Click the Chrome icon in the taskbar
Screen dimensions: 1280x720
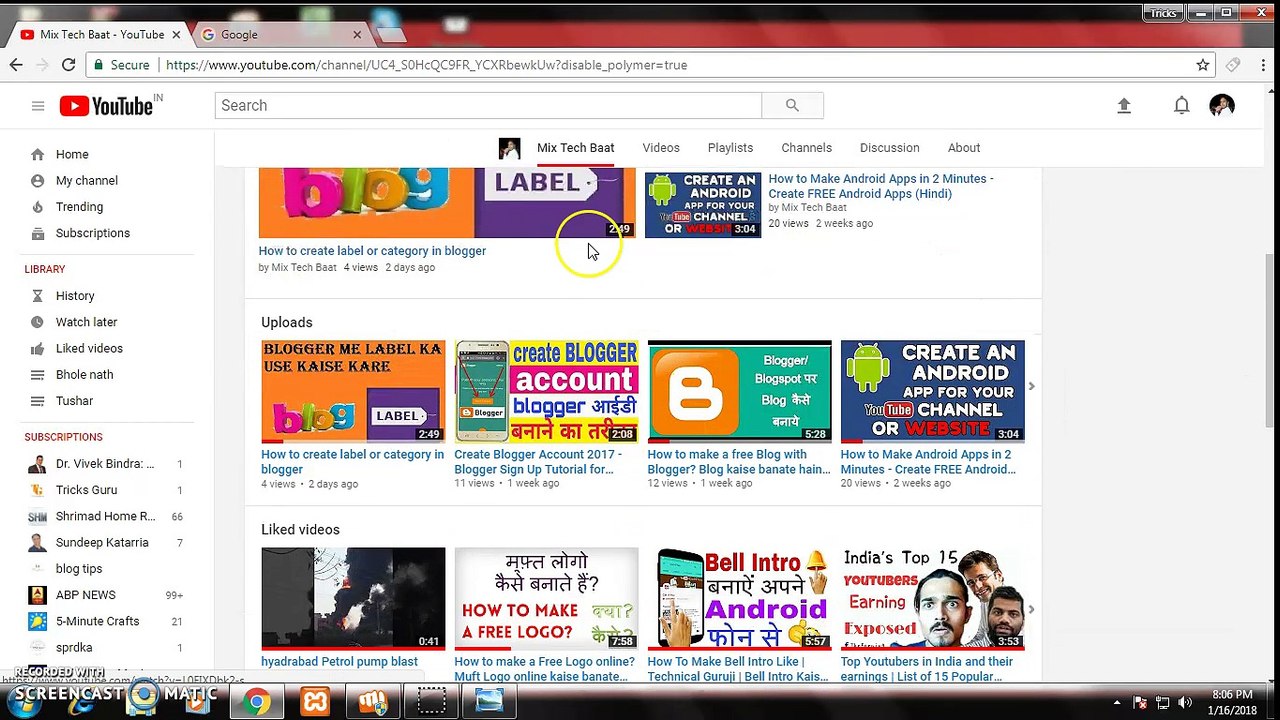pos(256,702)
